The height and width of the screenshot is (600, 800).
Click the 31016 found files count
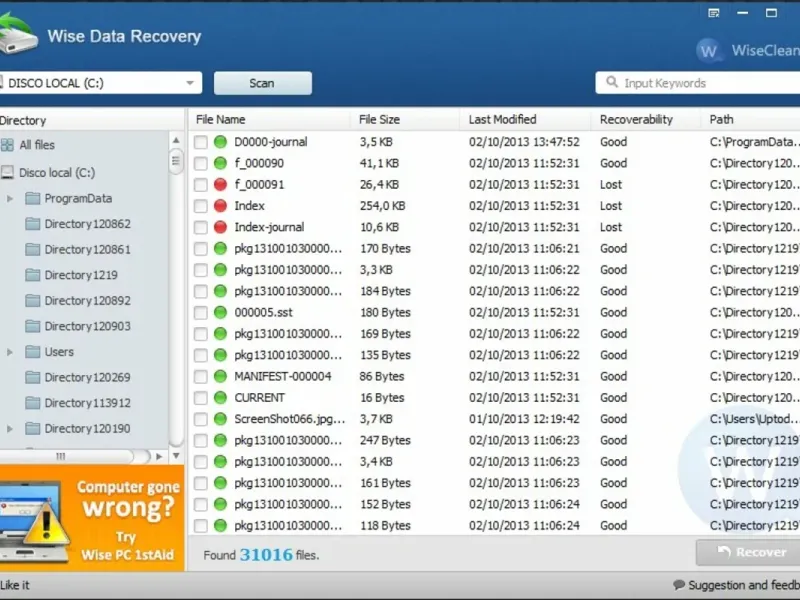tap(266, 555)
